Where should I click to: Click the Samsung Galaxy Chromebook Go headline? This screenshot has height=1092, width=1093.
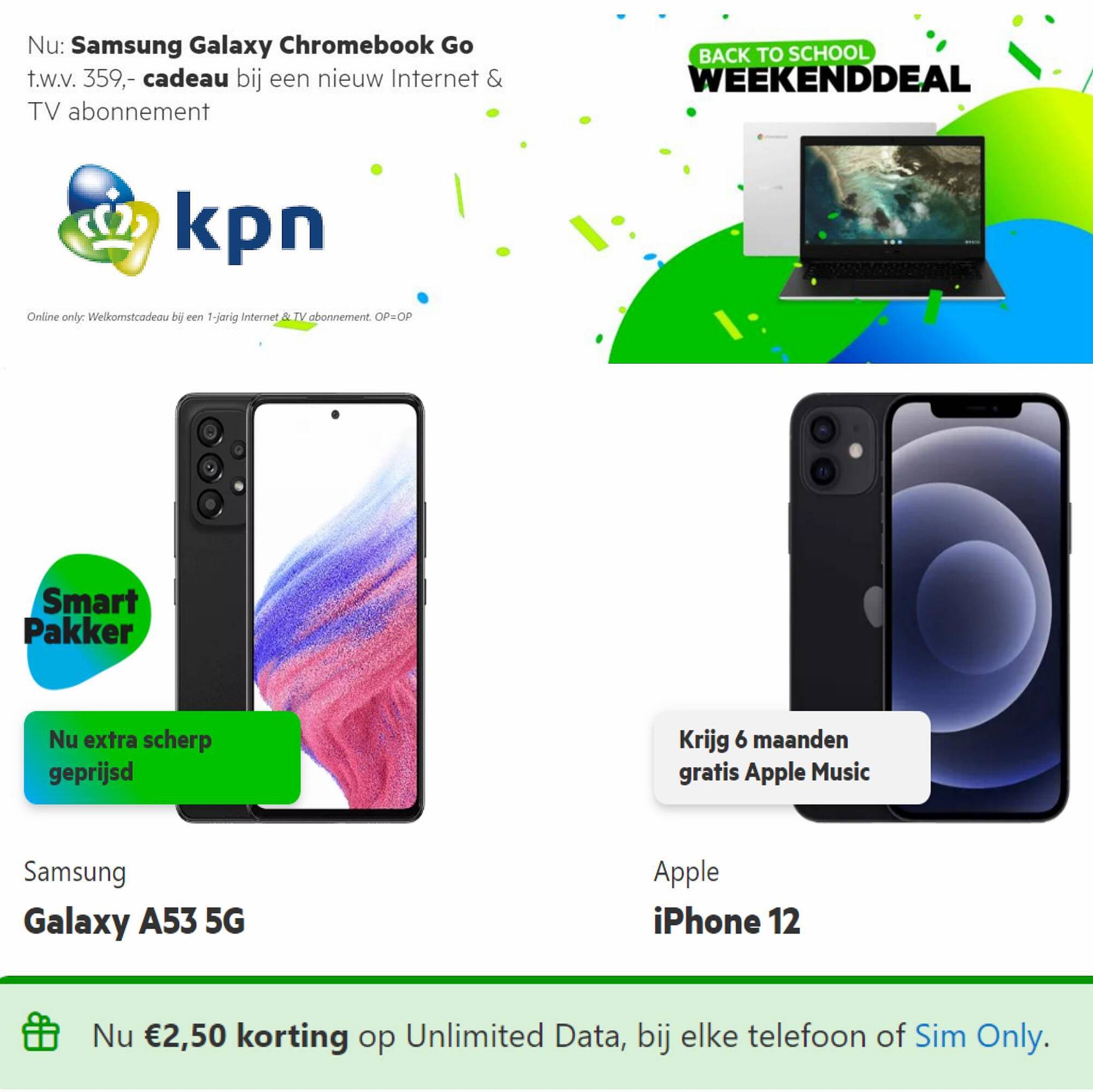(x=272, y=45)
